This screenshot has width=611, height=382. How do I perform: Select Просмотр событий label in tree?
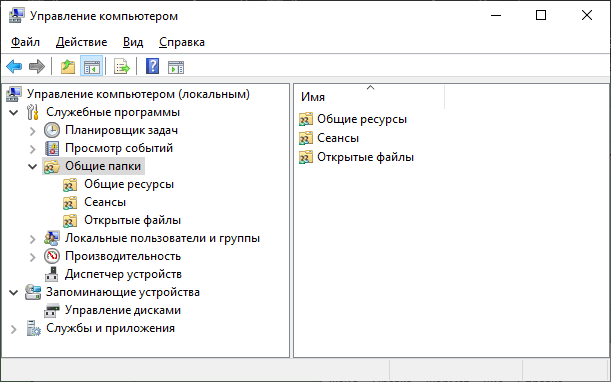coord(119,148)
